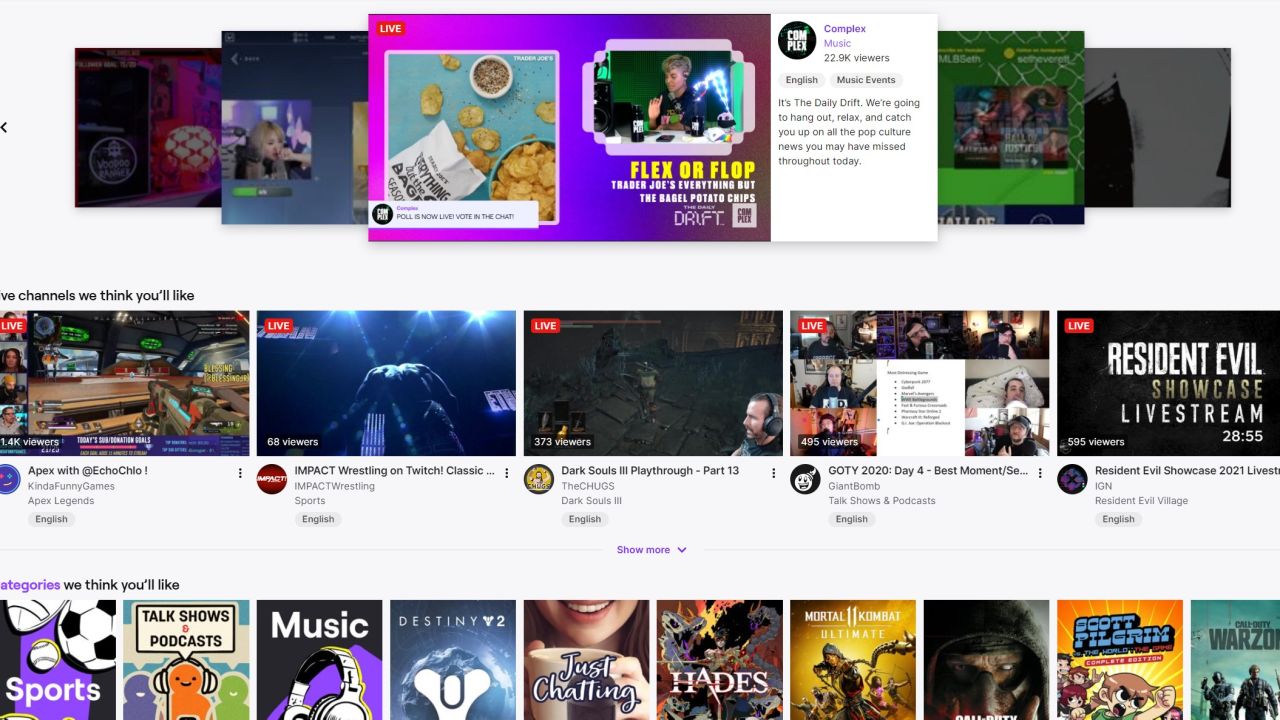Open the Music category link in carousel
The width and height of the screenshot is (1280, 720).
(x=837, y=43)
